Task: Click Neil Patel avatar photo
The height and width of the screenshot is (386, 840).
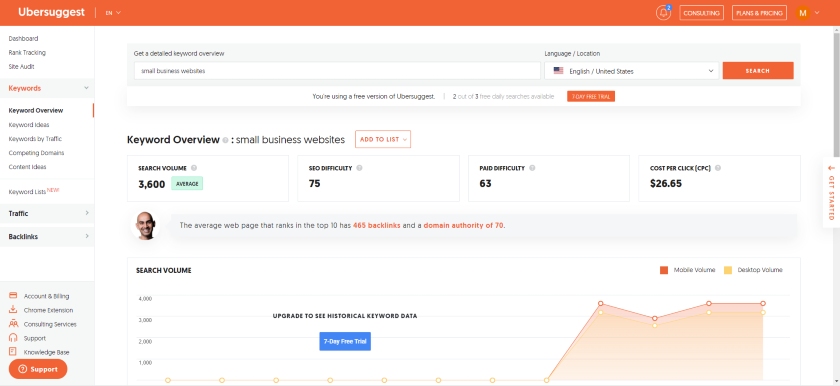Action: [x=145, y=225]
